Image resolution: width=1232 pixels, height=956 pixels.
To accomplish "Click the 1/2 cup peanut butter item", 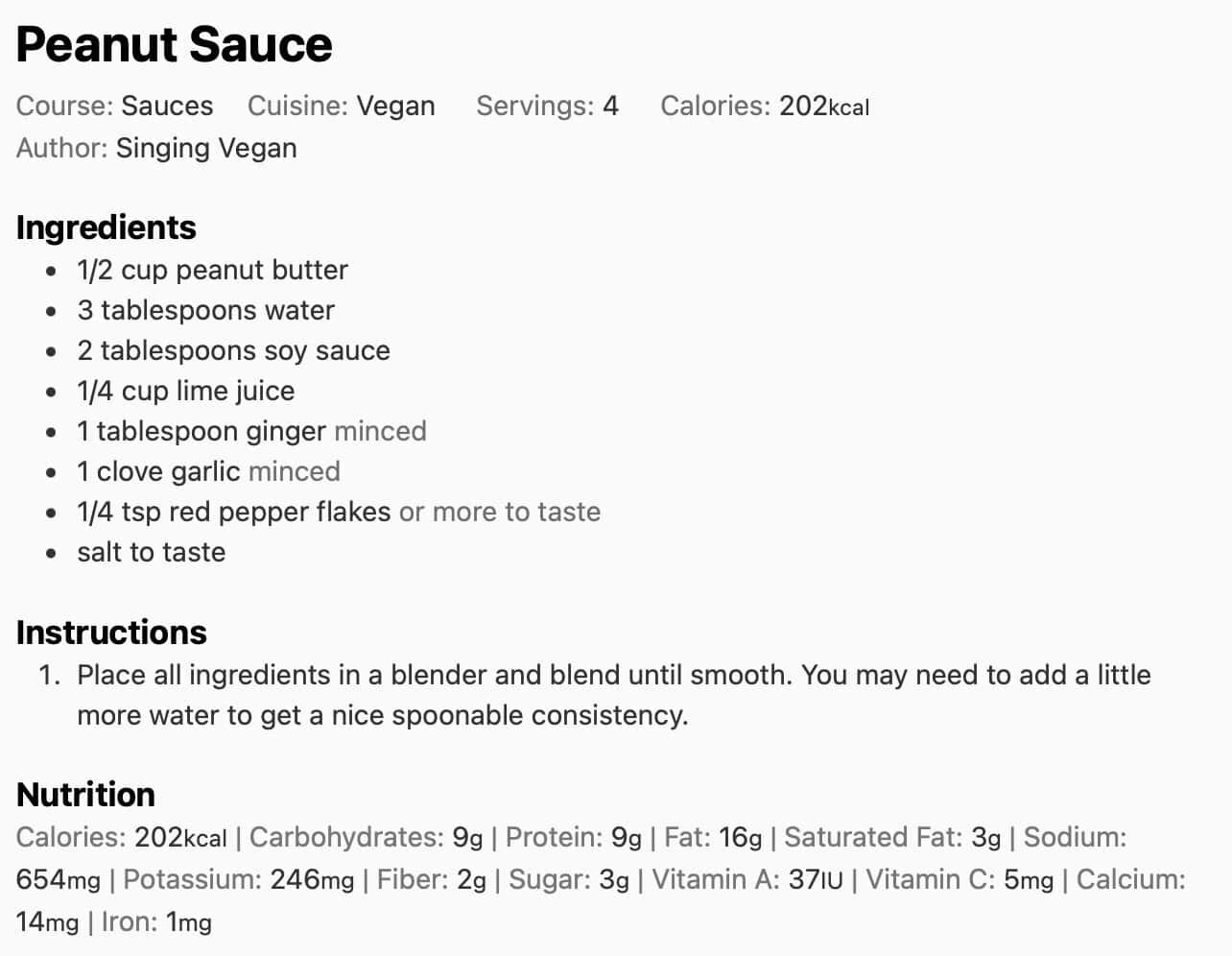I will (x=212, y=270).
